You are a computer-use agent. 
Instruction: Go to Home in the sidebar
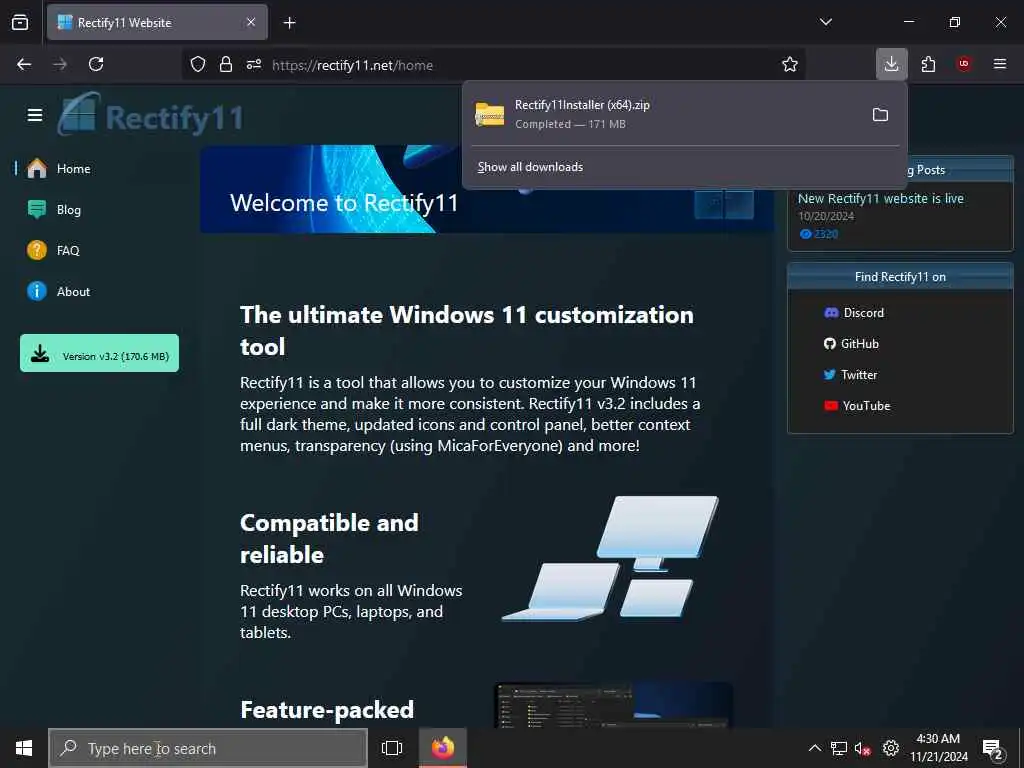pyautogui.click(x=59, y=168)
